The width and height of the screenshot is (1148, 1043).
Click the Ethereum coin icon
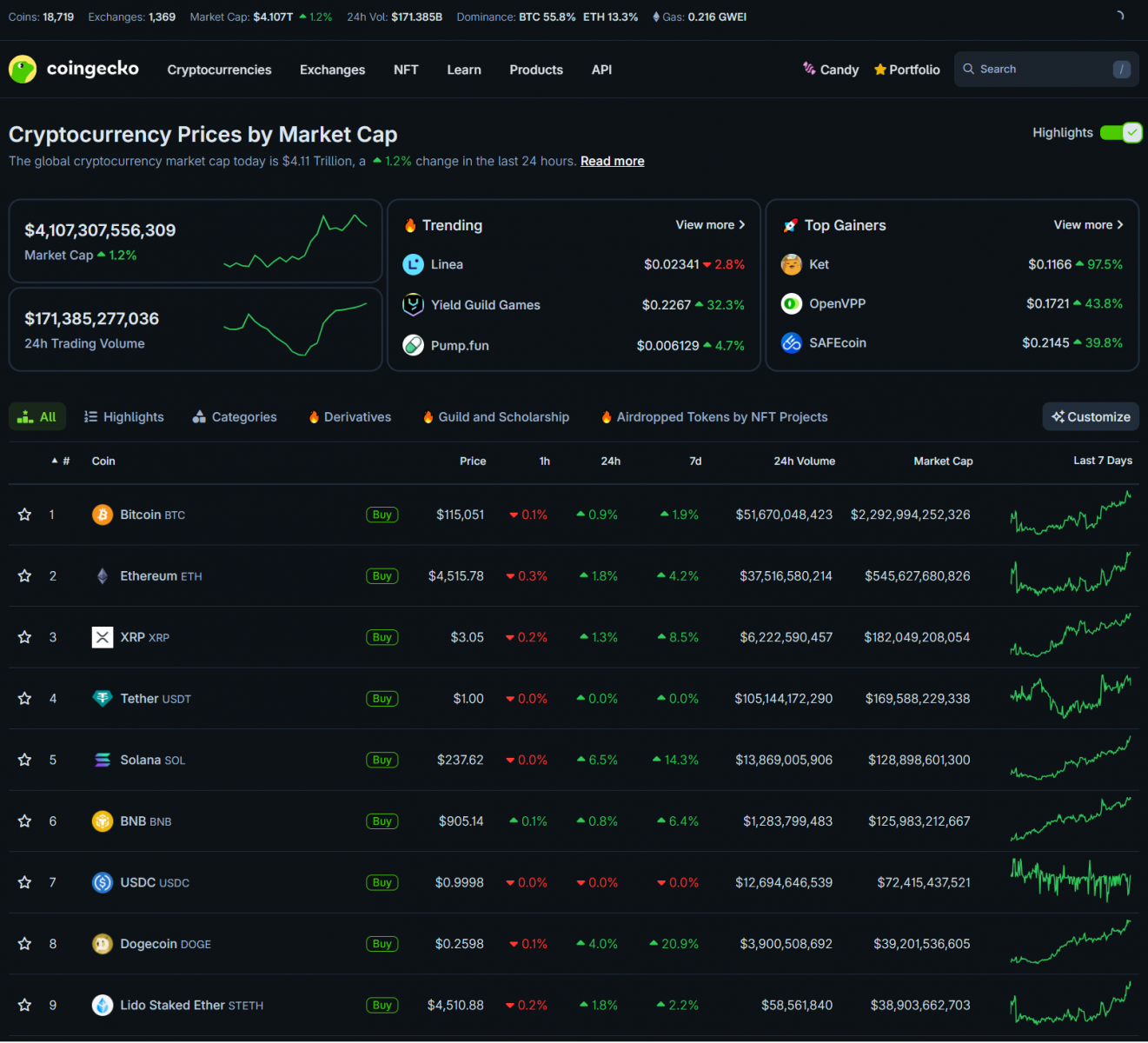click(103, 576)
